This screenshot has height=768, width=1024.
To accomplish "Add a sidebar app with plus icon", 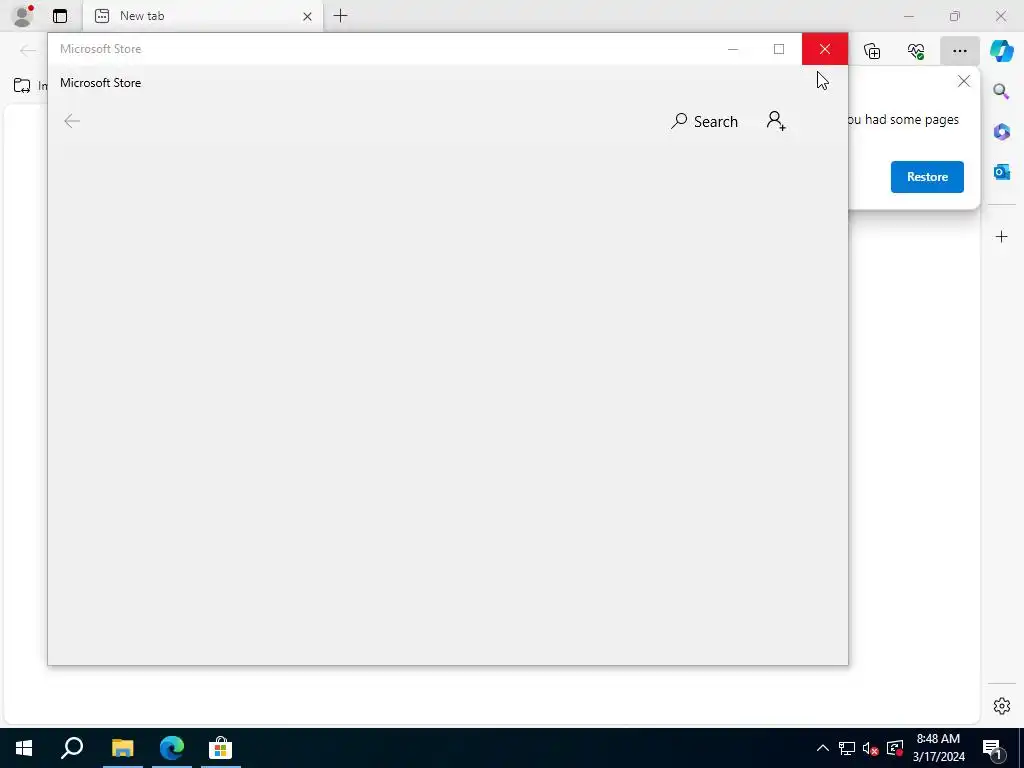I will click(1001, 236).
